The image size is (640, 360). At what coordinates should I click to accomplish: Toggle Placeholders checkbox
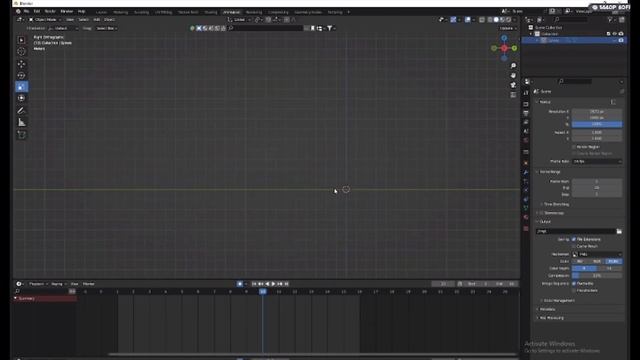574,291
